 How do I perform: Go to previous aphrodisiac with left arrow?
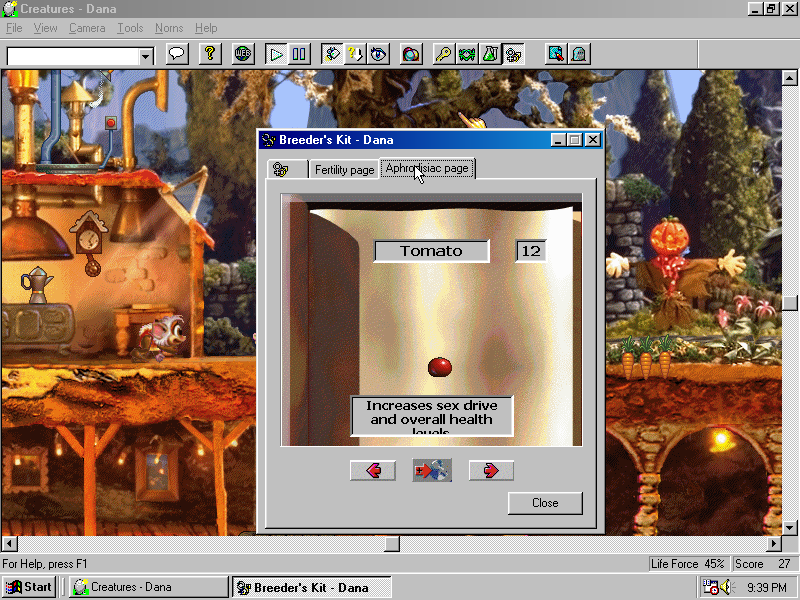coord(373,470)
